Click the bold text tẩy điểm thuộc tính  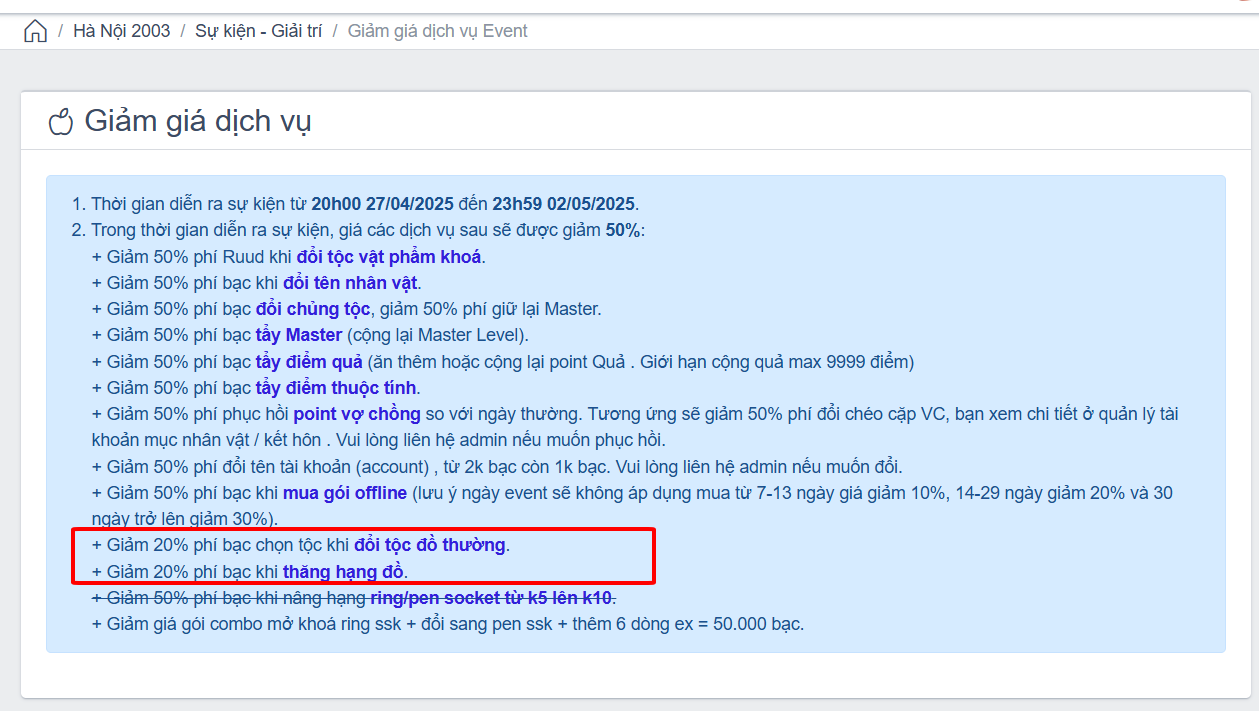[337, 388]
